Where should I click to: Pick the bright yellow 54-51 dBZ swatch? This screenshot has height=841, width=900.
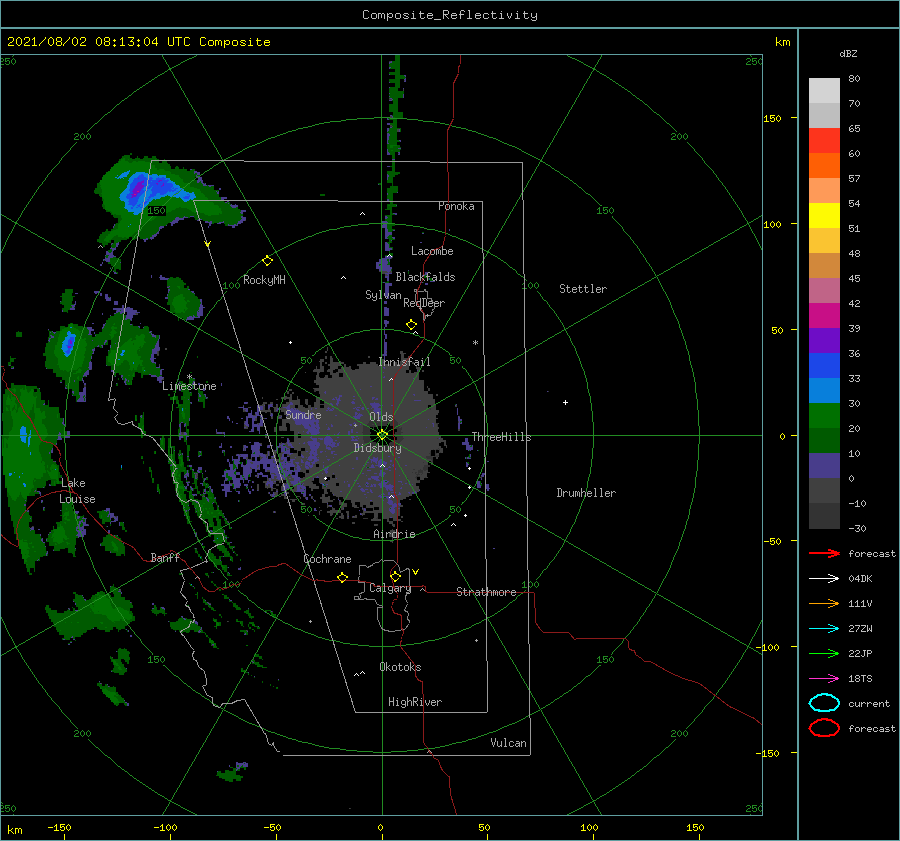coord(824,216)
